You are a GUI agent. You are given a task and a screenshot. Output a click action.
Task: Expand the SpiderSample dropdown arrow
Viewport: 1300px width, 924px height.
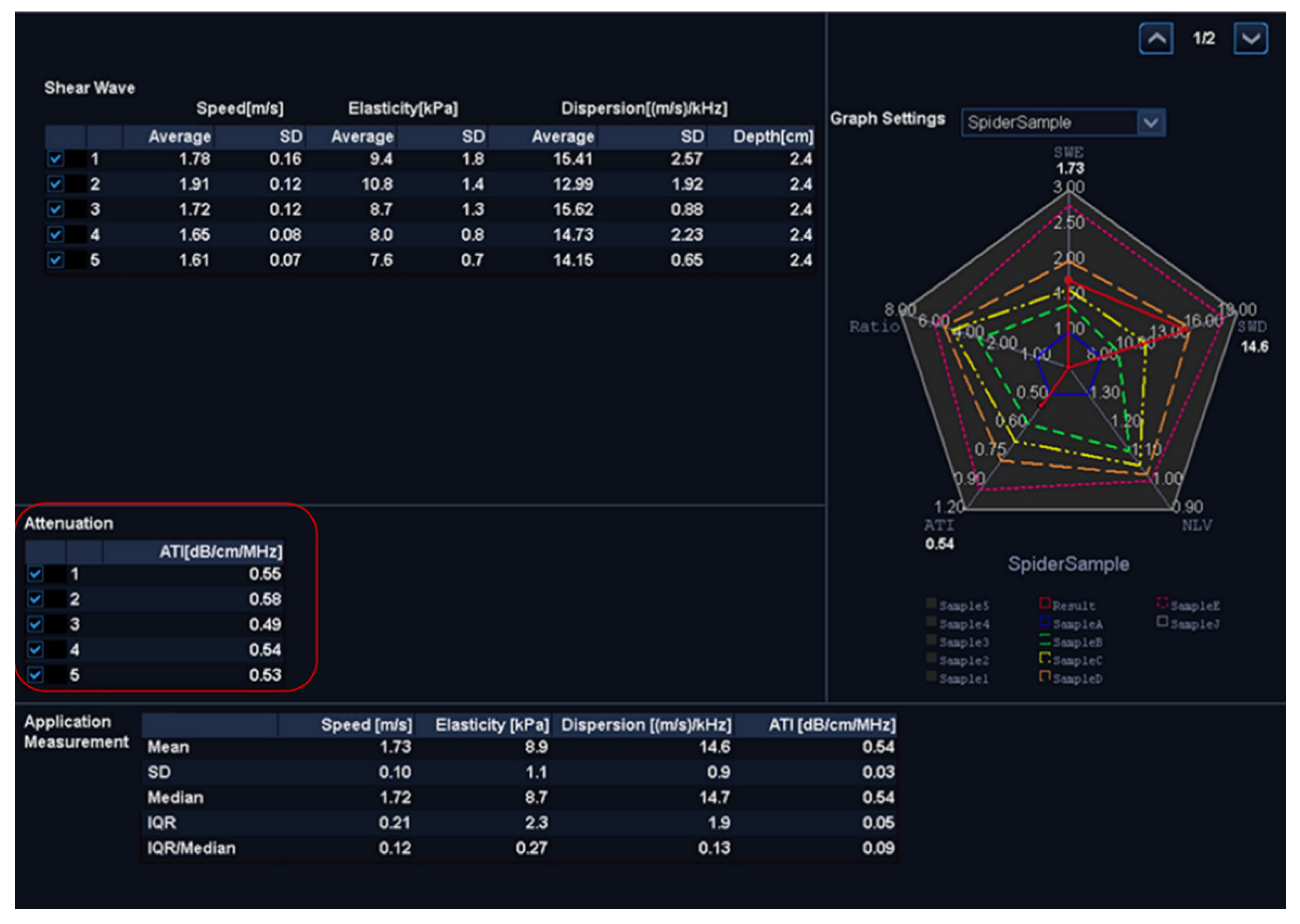[1150, 122]
